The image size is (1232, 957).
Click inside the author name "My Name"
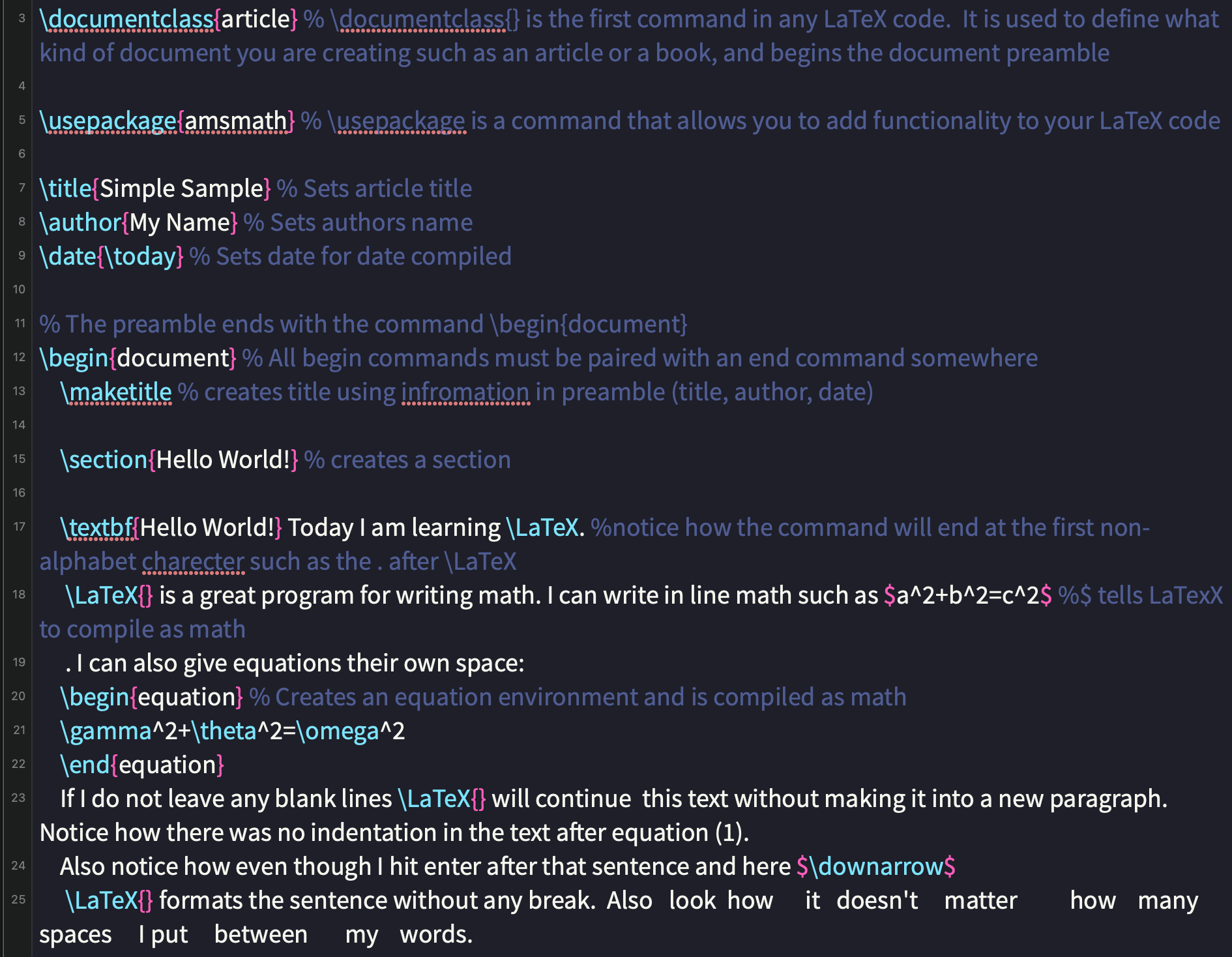click(180, 223)
